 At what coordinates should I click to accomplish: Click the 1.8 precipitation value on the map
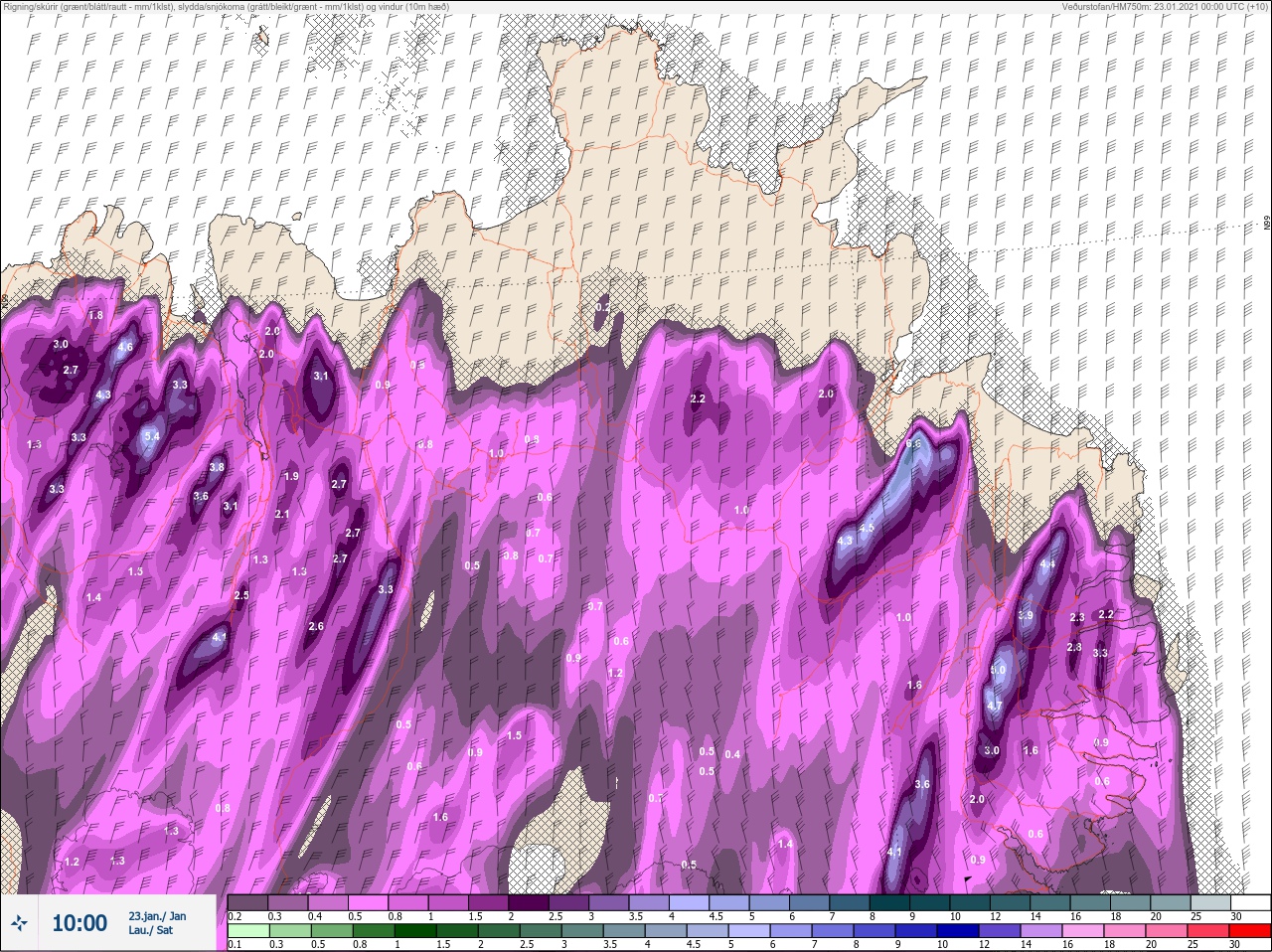click(95, 315)
